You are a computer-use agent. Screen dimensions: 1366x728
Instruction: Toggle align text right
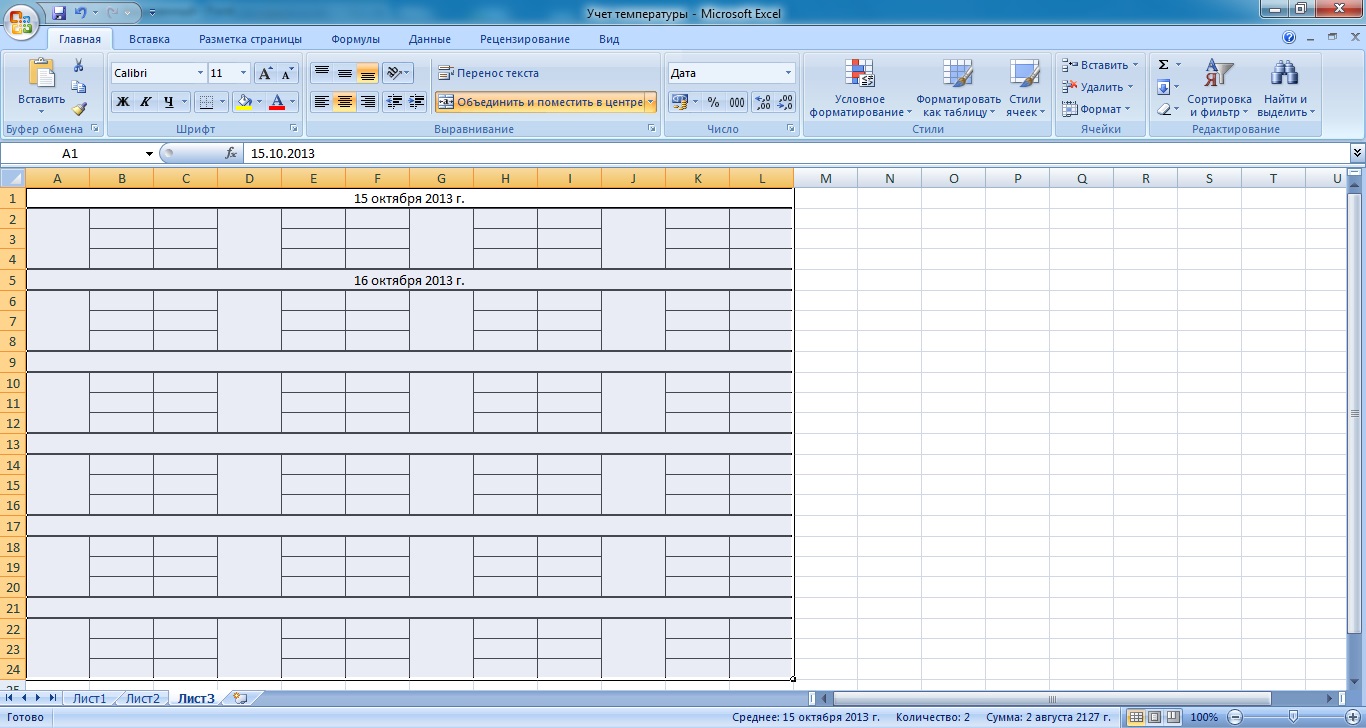367,101
